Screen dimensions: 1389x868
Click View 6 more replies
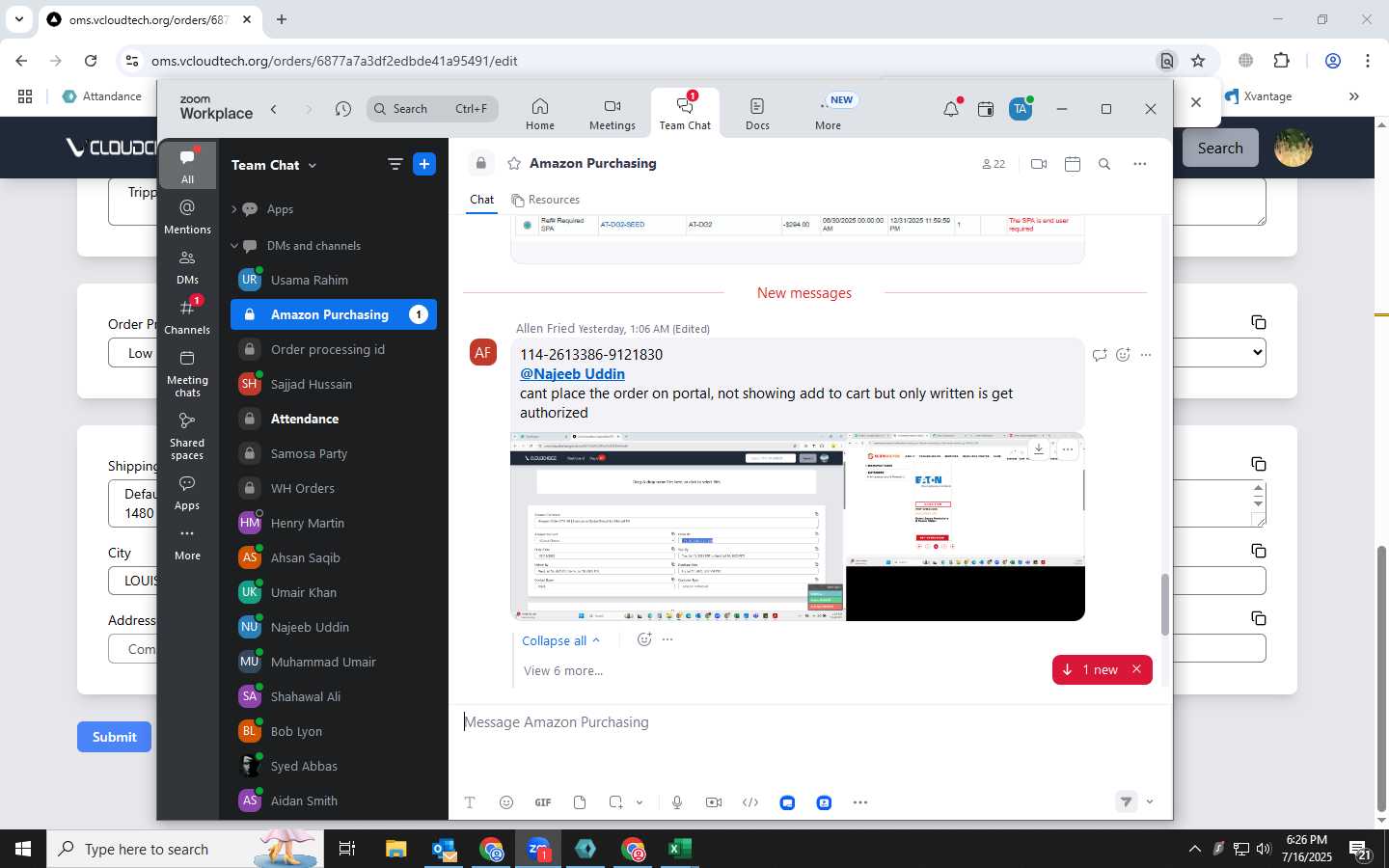coord(563,671)
